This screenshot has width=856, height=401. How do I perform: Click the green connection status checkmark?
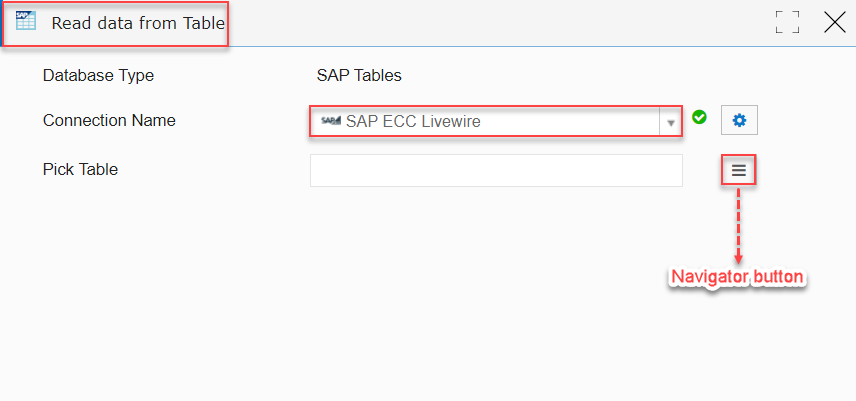coord(699,117)
